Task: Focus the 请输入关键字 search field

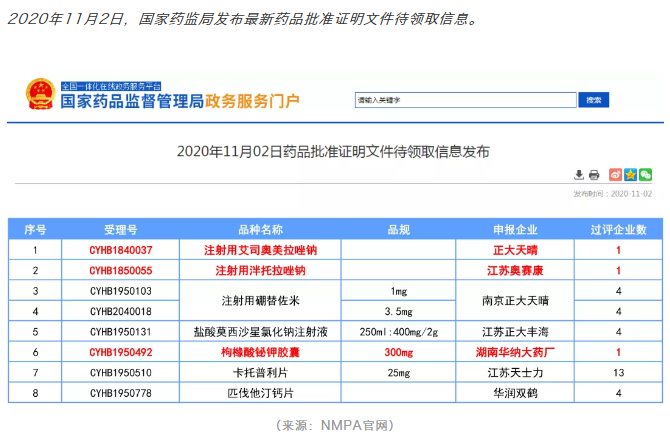Action: (x=465, y=100)
